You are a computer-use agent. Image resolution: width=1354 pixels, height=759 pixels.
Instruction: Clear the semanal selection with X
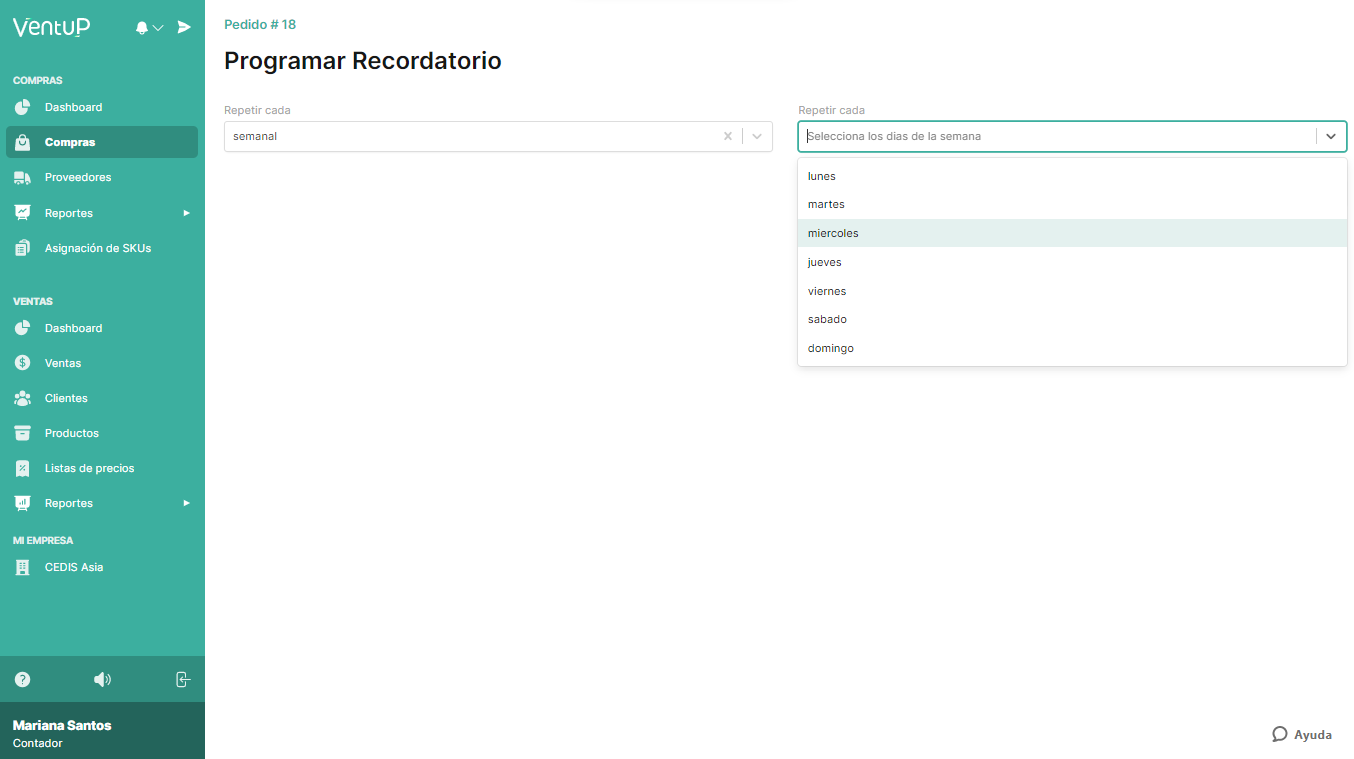pyautogui.click(x=728, y=136)
